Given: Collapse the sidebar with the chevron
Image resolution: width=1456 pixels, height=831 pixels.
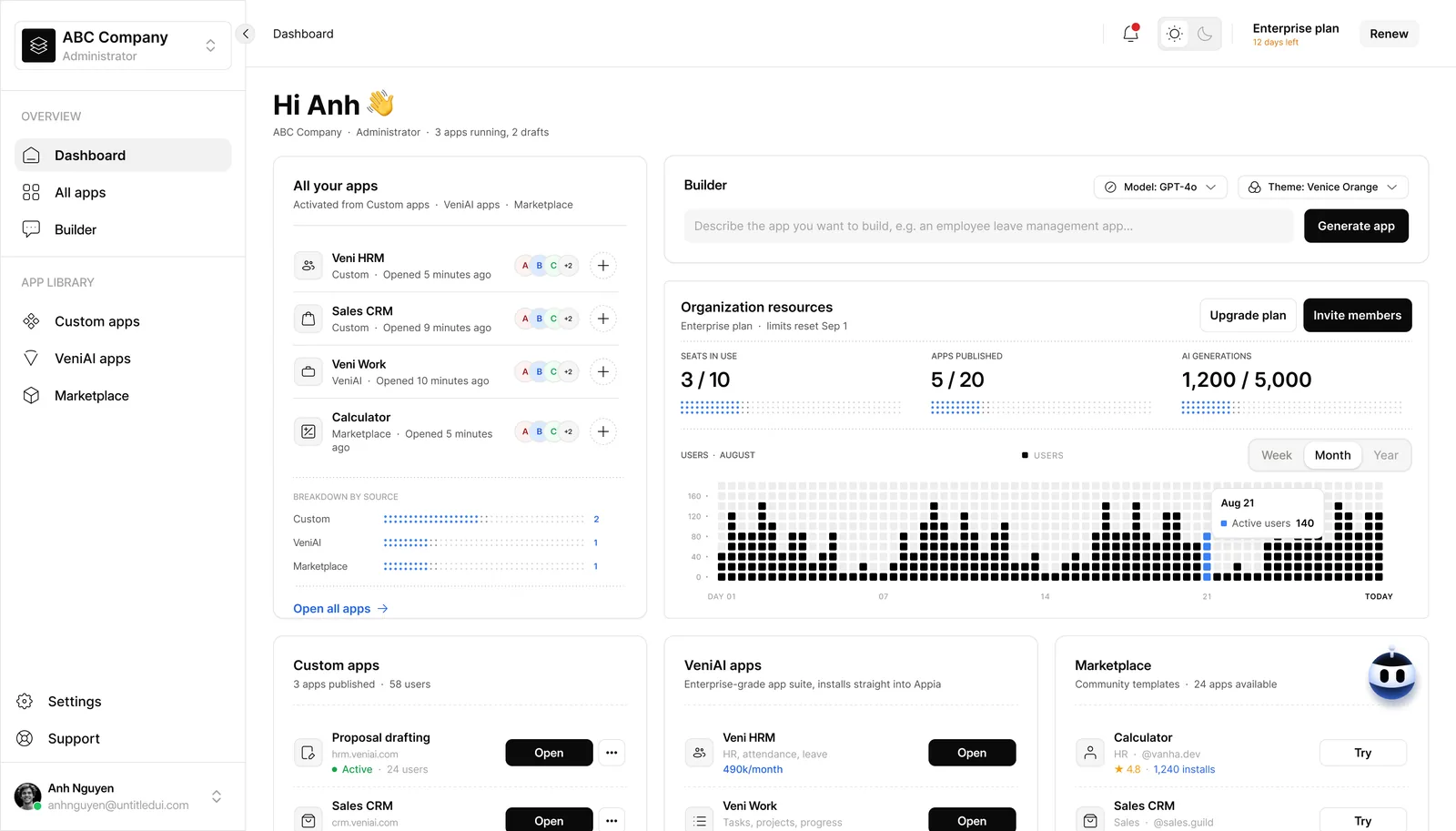Looking at the screenshot, I should [x=245, y=34].
